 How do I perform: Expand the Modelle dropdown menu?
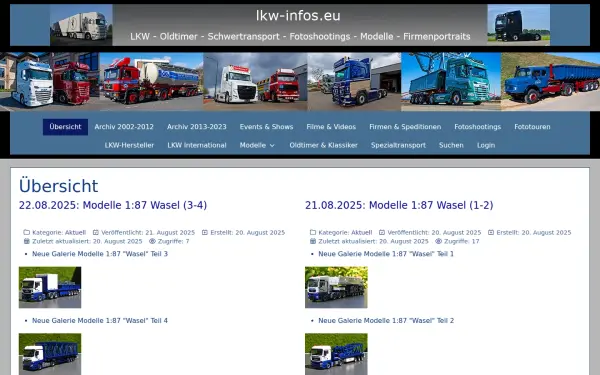point(257,145)
